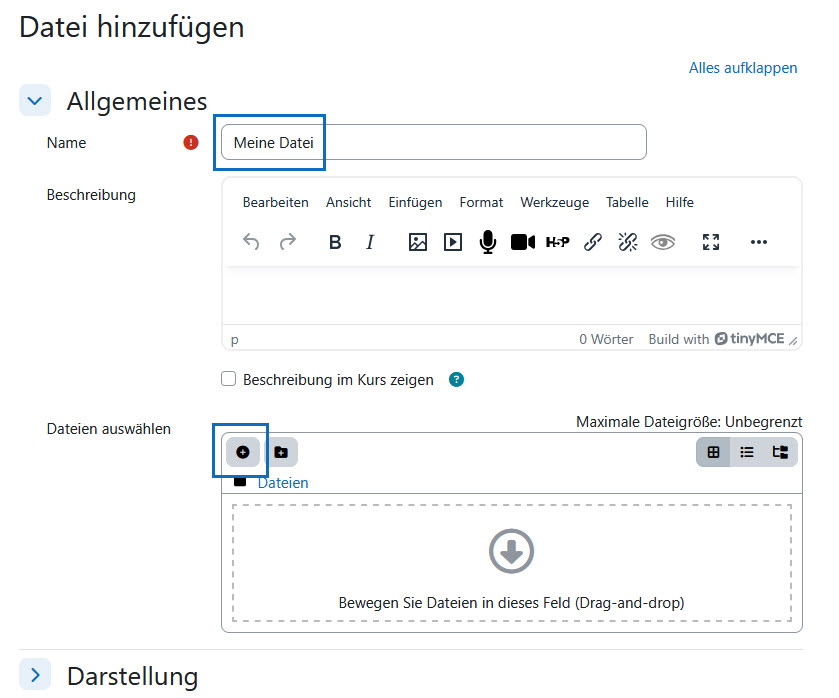Undo last edit in description editor
This screenshot has height=698, width=839.
pyautogui.click(x=251, y=242)
